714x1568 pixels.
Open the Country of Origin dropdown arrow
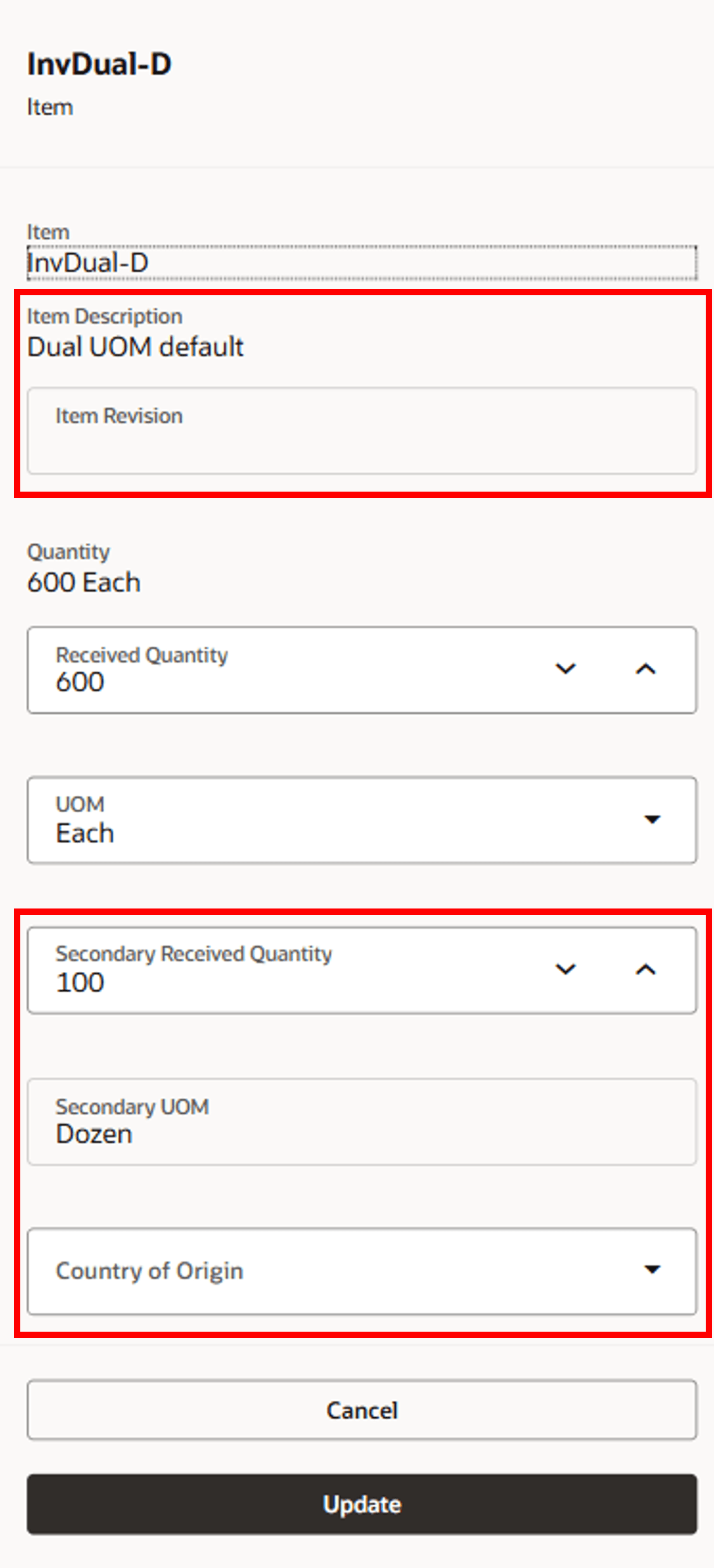coord(653,1270)
